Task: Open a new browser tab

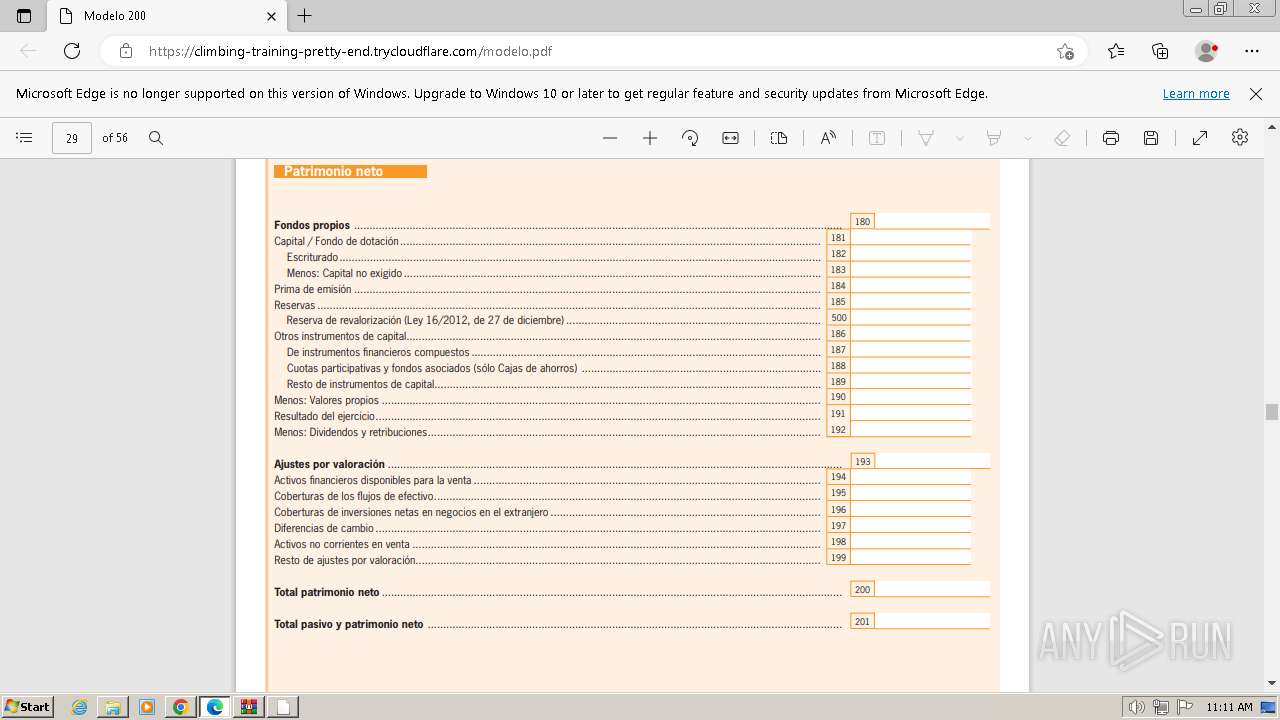Action: coord(305,16)
